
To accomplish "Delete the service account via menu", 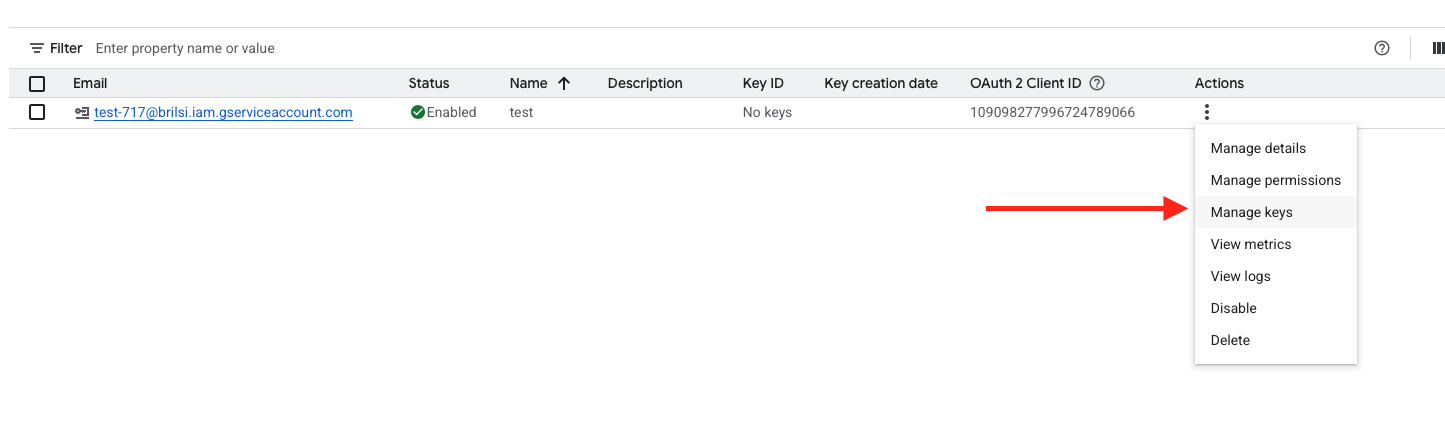I will (1230, 340).
